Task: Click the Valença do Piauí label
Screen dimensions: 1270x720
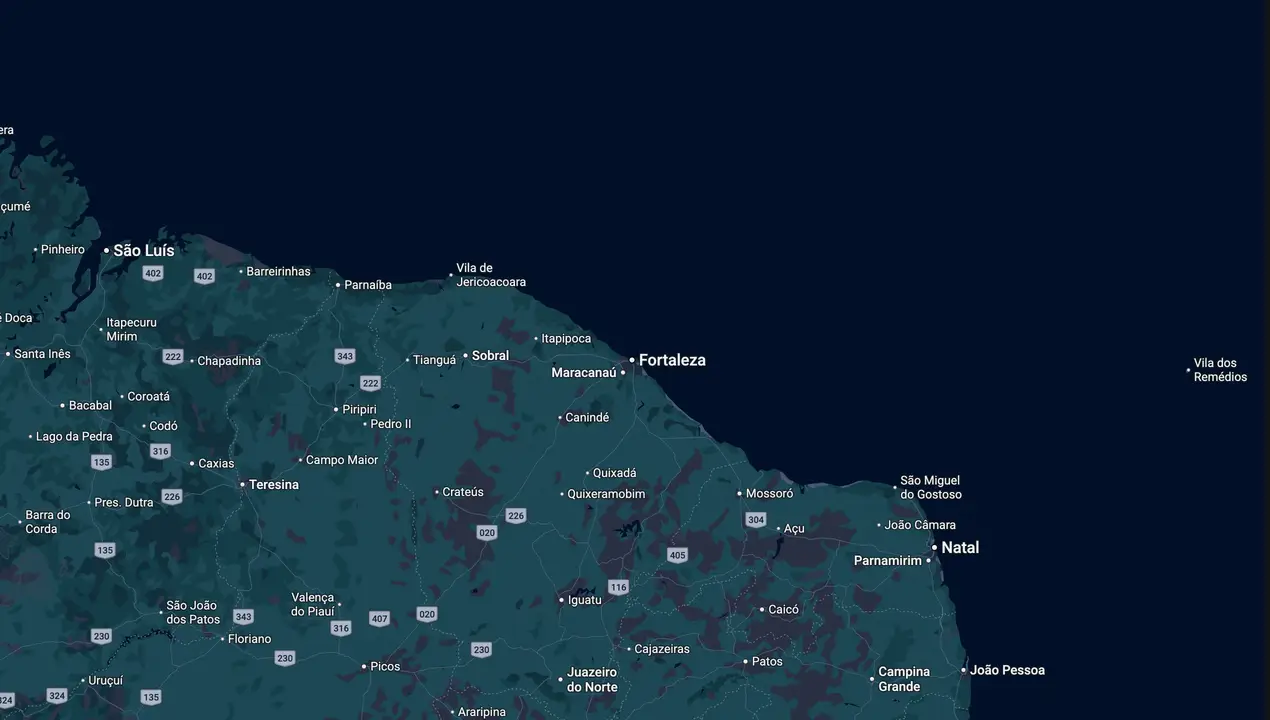Action: coord(313,605)
